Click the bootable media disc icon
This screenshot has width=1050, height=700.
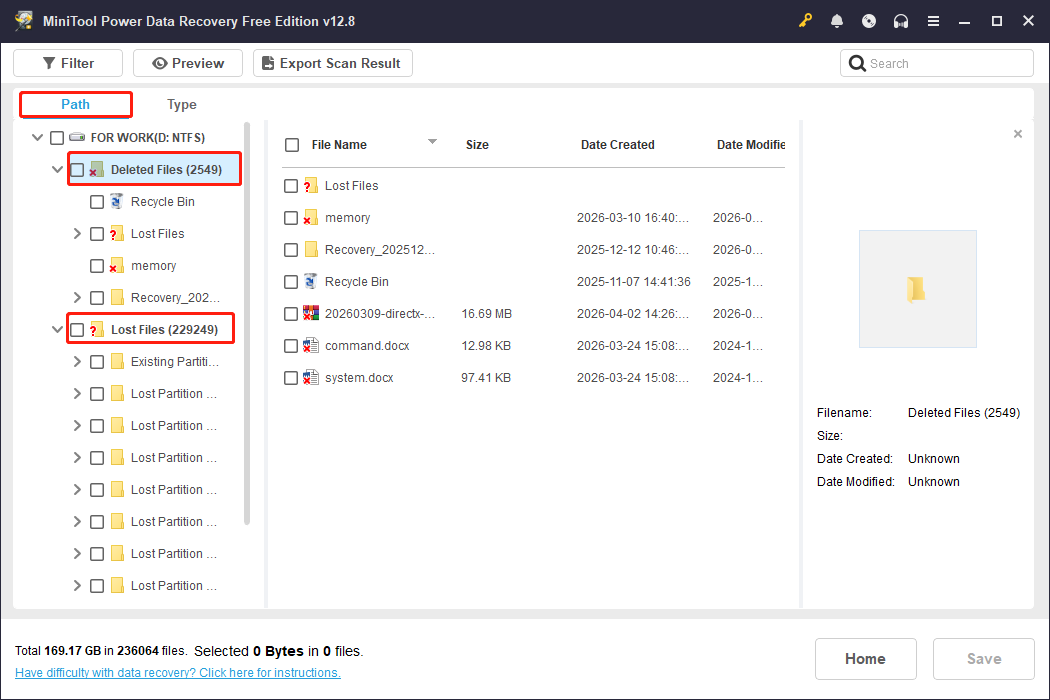(x=869, y=20)
